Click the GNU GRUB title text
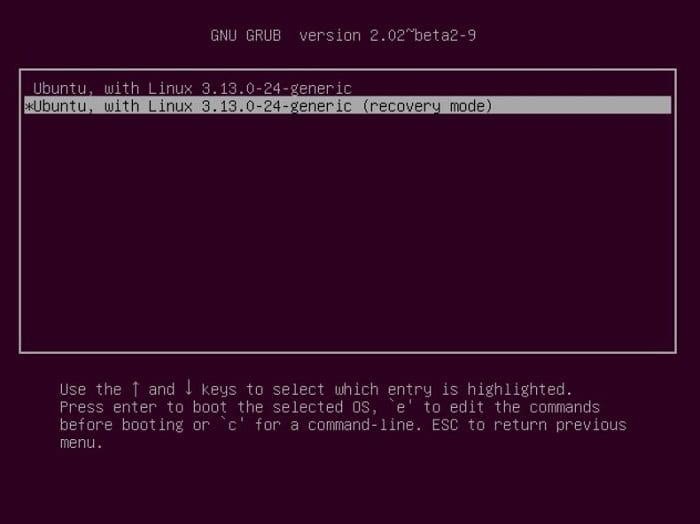This screenshot has width=700, height=524. [246, 35]
